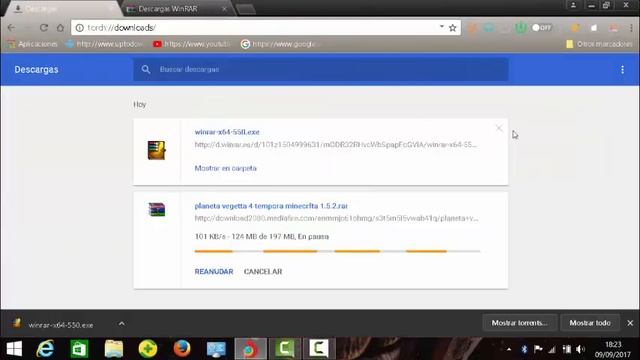
Task: Open Windows Start menu
Action: 14,349
